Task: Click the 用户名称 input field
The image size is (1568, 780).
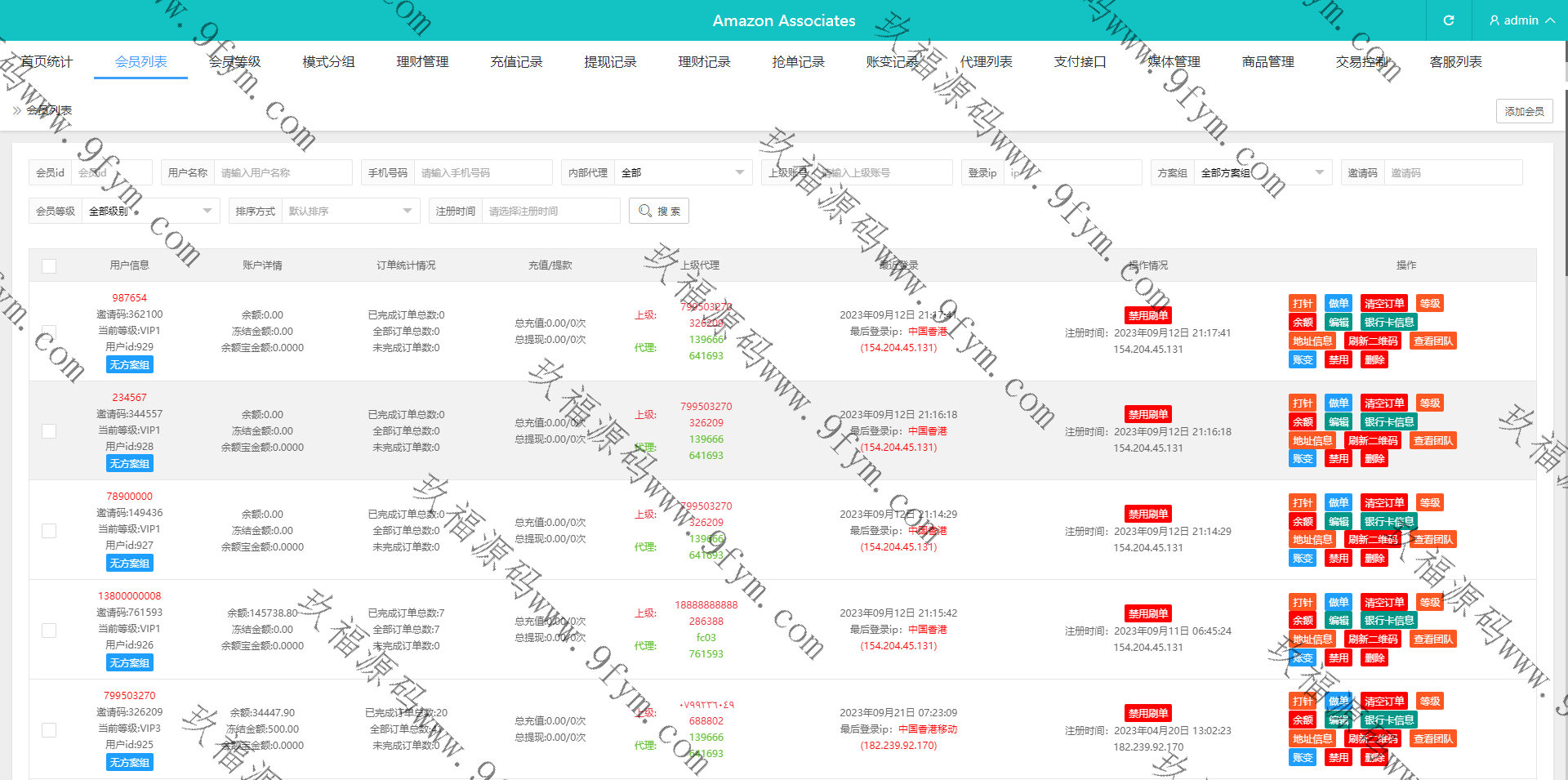Action: pyautogui.click(x=283, y=173)
